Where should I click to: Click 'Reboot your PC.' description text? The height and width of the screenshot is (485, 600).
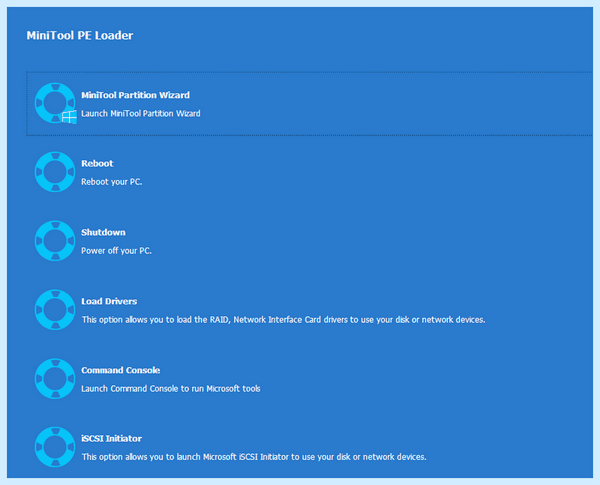tap(112, 182)
